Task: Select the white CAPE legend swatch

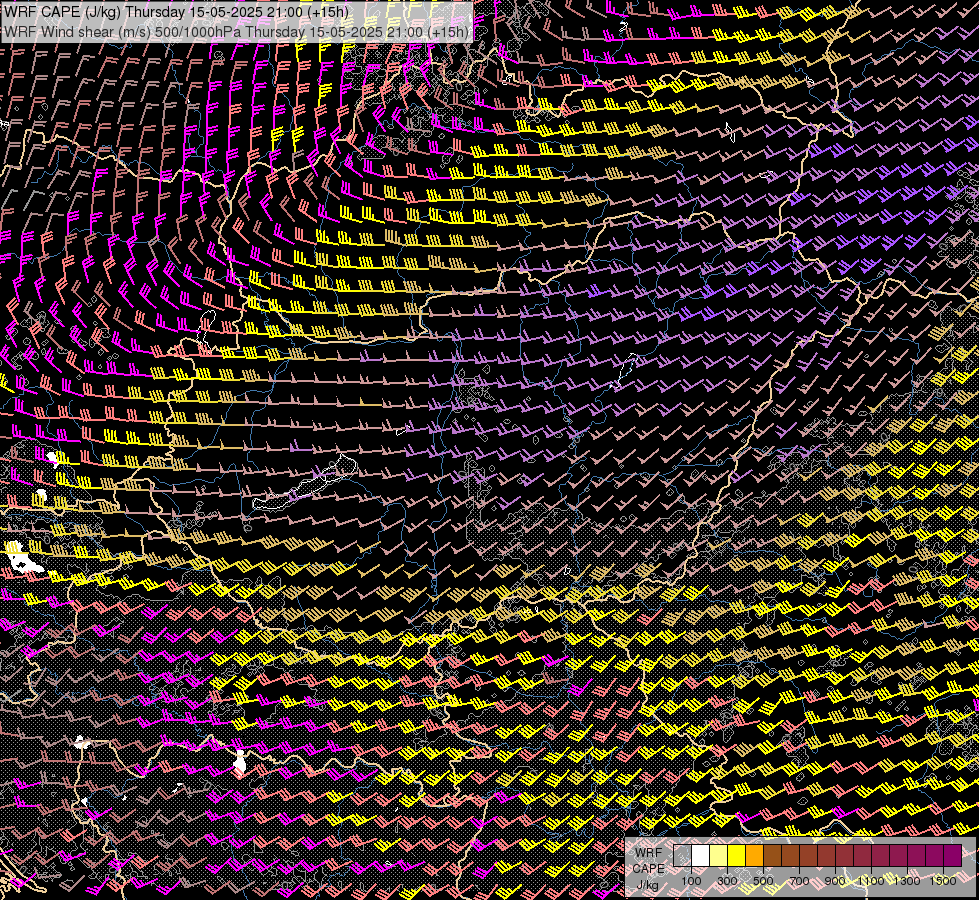Action: tap(701, 855)
